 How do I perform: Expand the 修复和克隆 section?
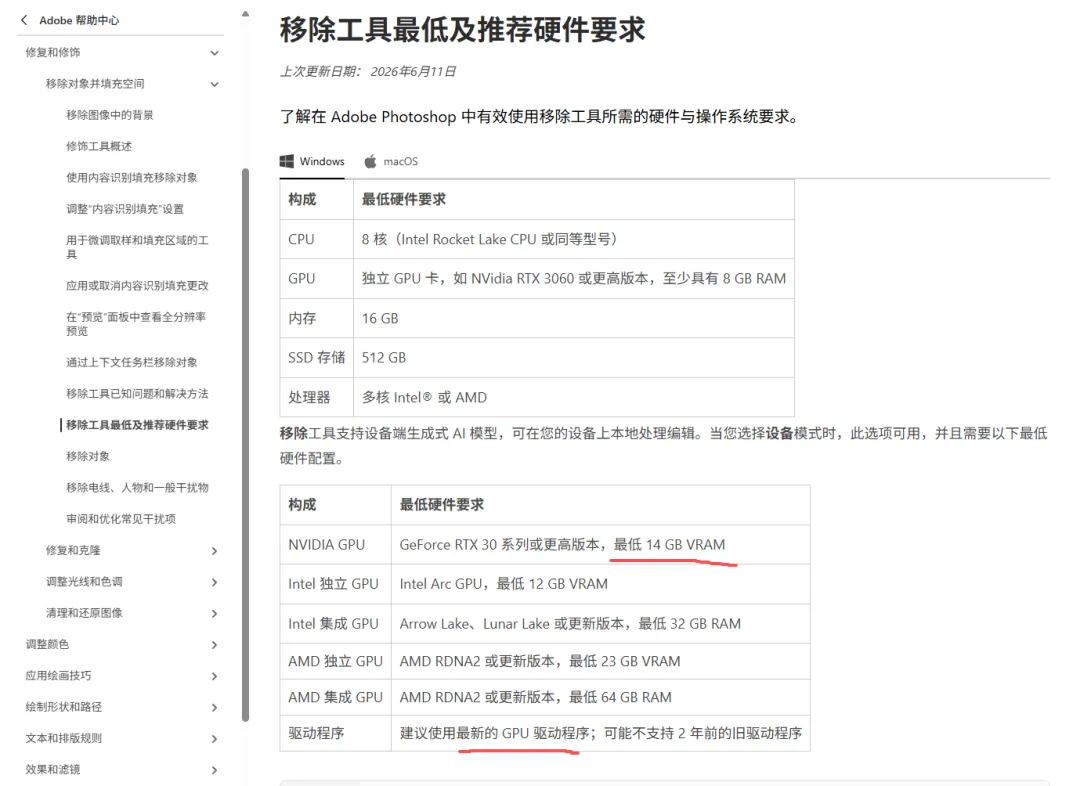214,550
